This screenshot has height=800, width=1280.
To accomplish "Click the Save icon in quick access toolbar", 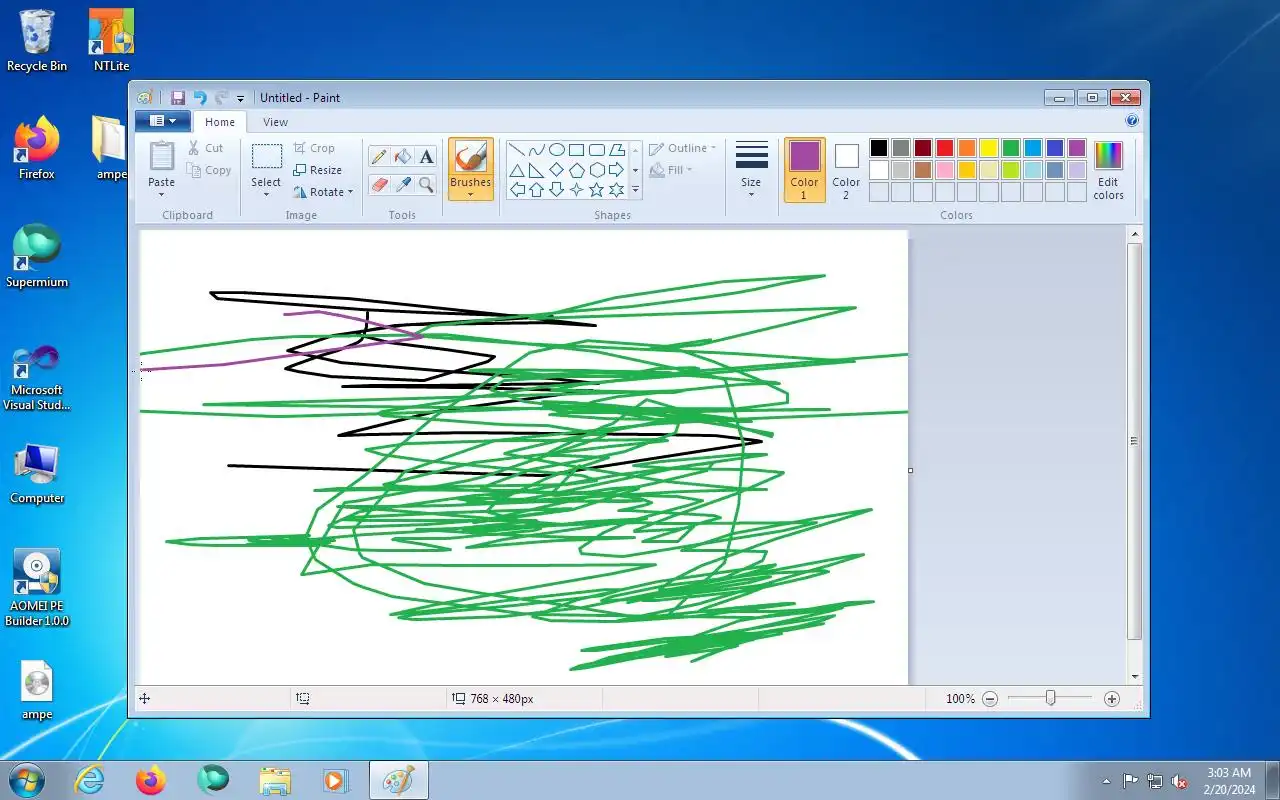I will pyautogui.click(x=178, y=98).
